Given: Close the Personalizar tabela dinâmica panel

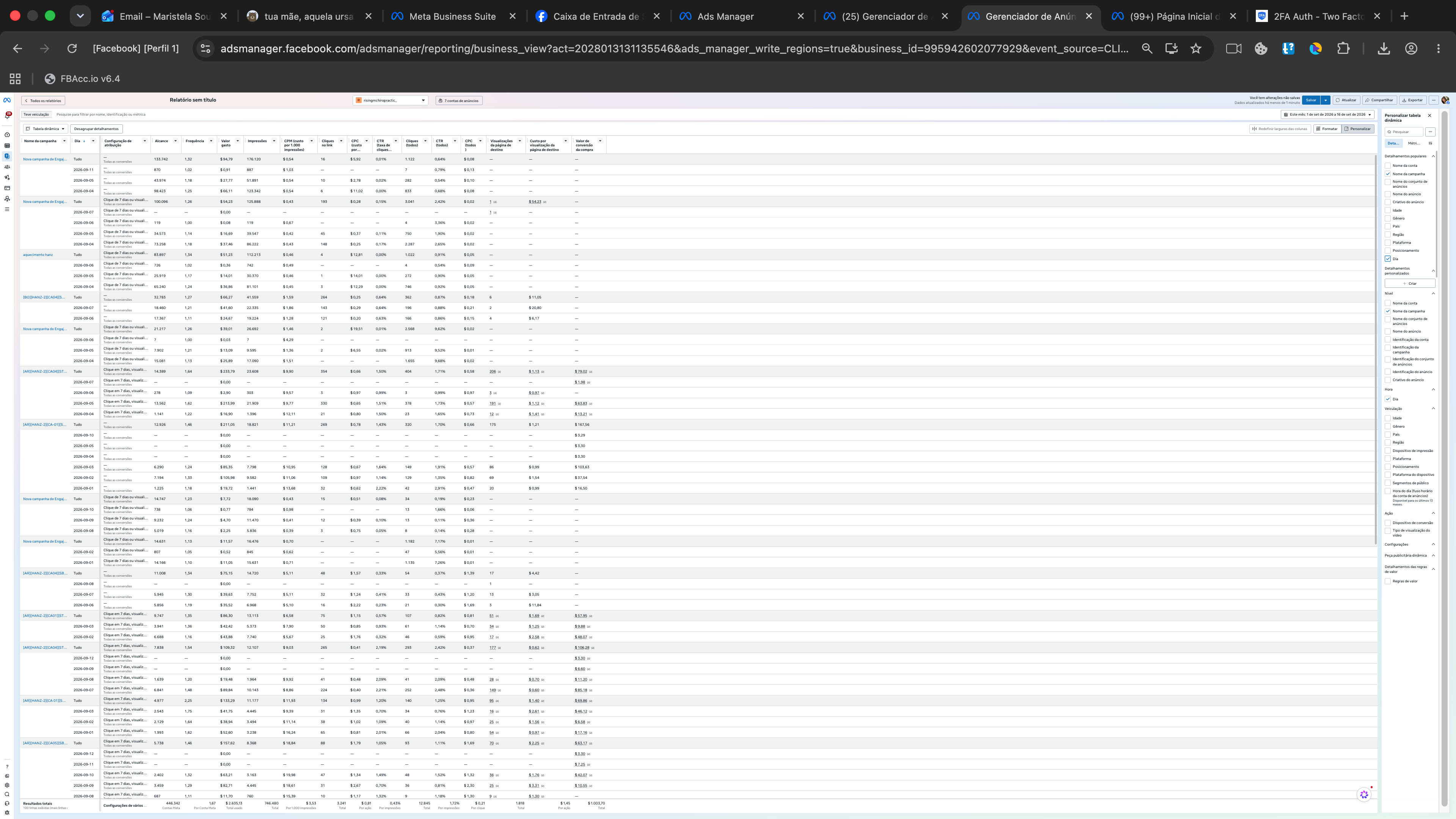Looking at the screenshot, I should [x=1429, y=115].
